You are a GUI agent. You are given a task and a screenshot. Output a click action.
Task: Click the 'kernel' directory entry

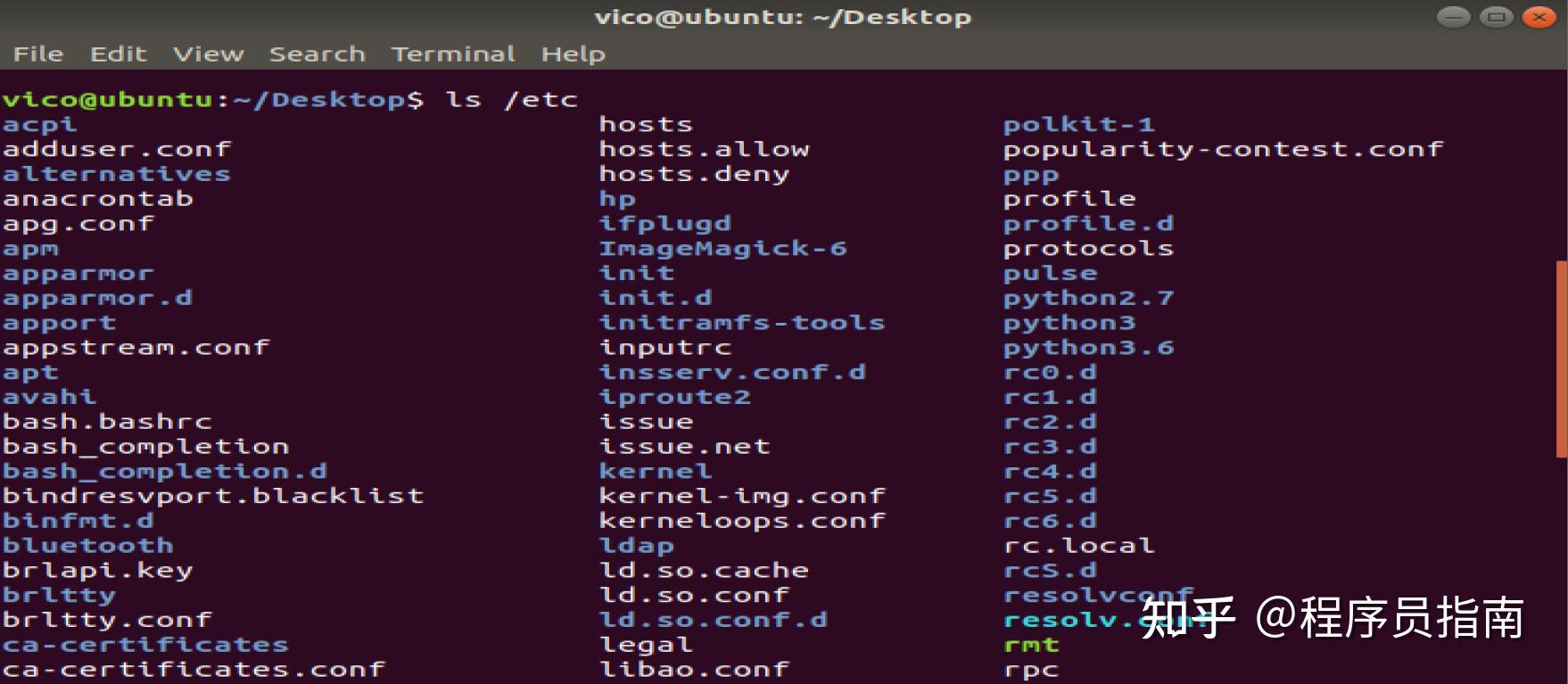[x=656, y=472]
